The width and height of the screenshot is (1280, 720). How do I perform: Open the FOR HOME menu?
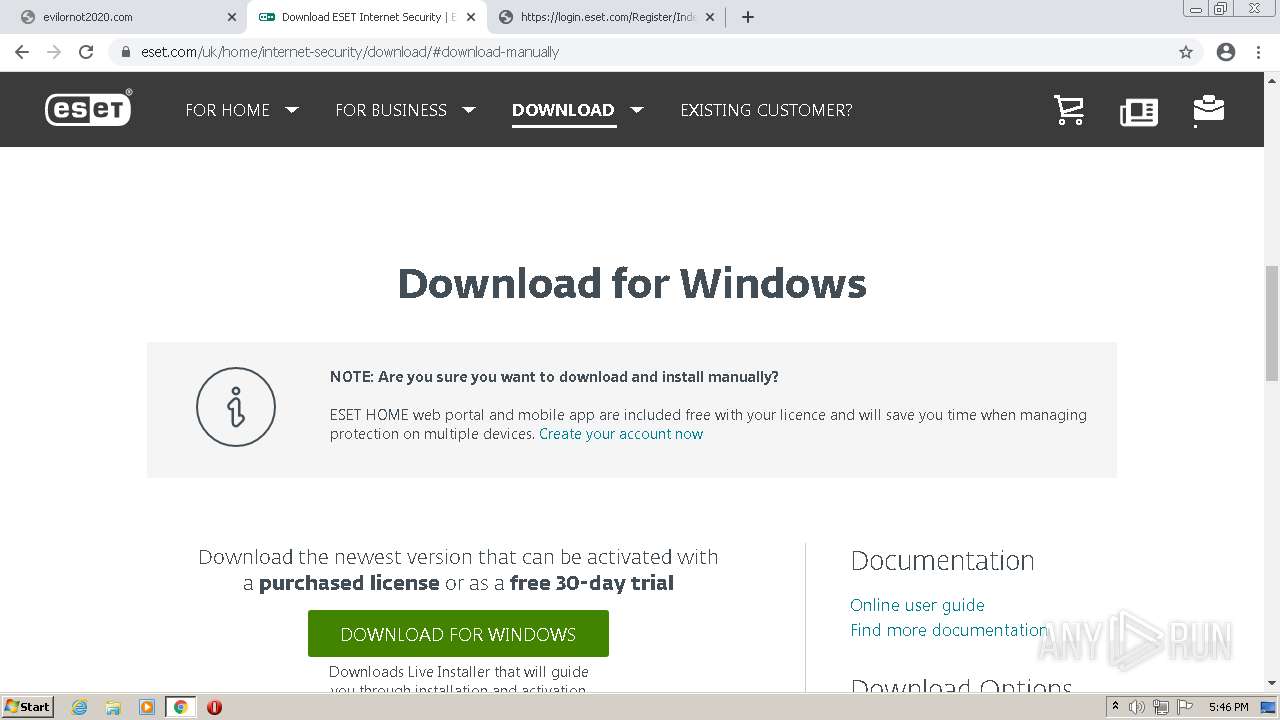click(x=227, y=110)
